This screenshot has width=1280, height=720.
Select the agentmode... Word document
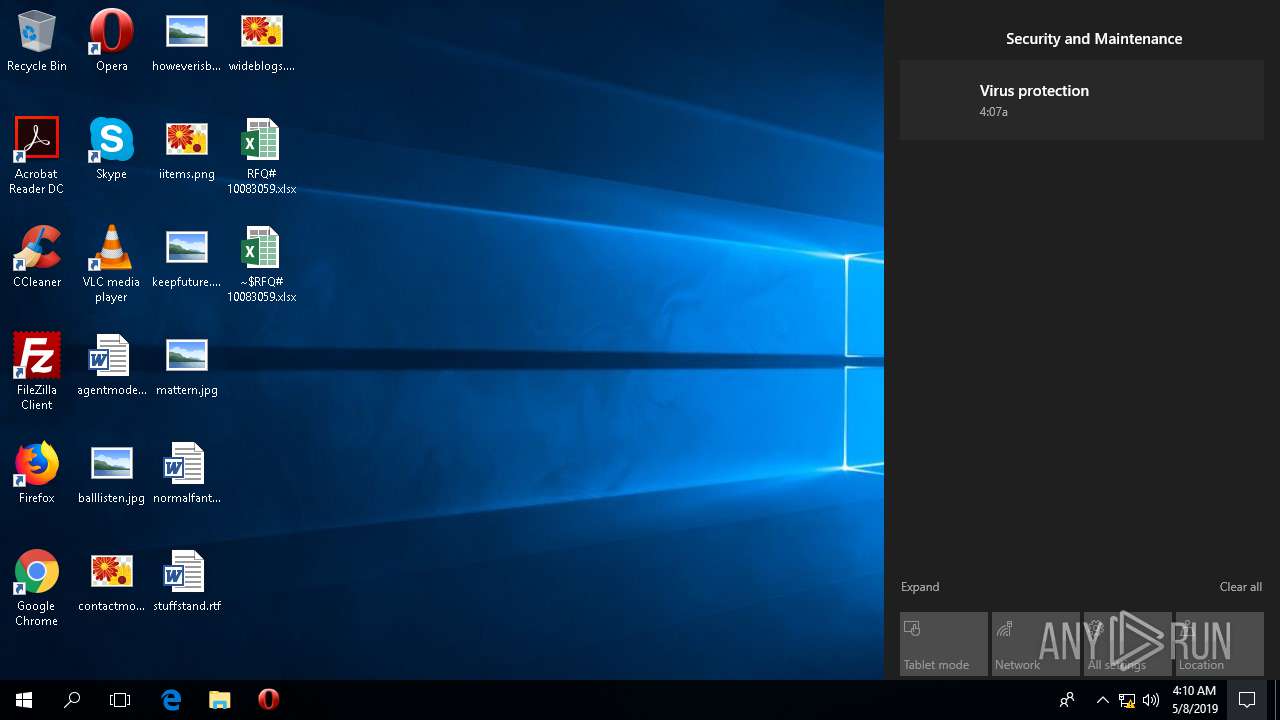[x=111, y=366]
